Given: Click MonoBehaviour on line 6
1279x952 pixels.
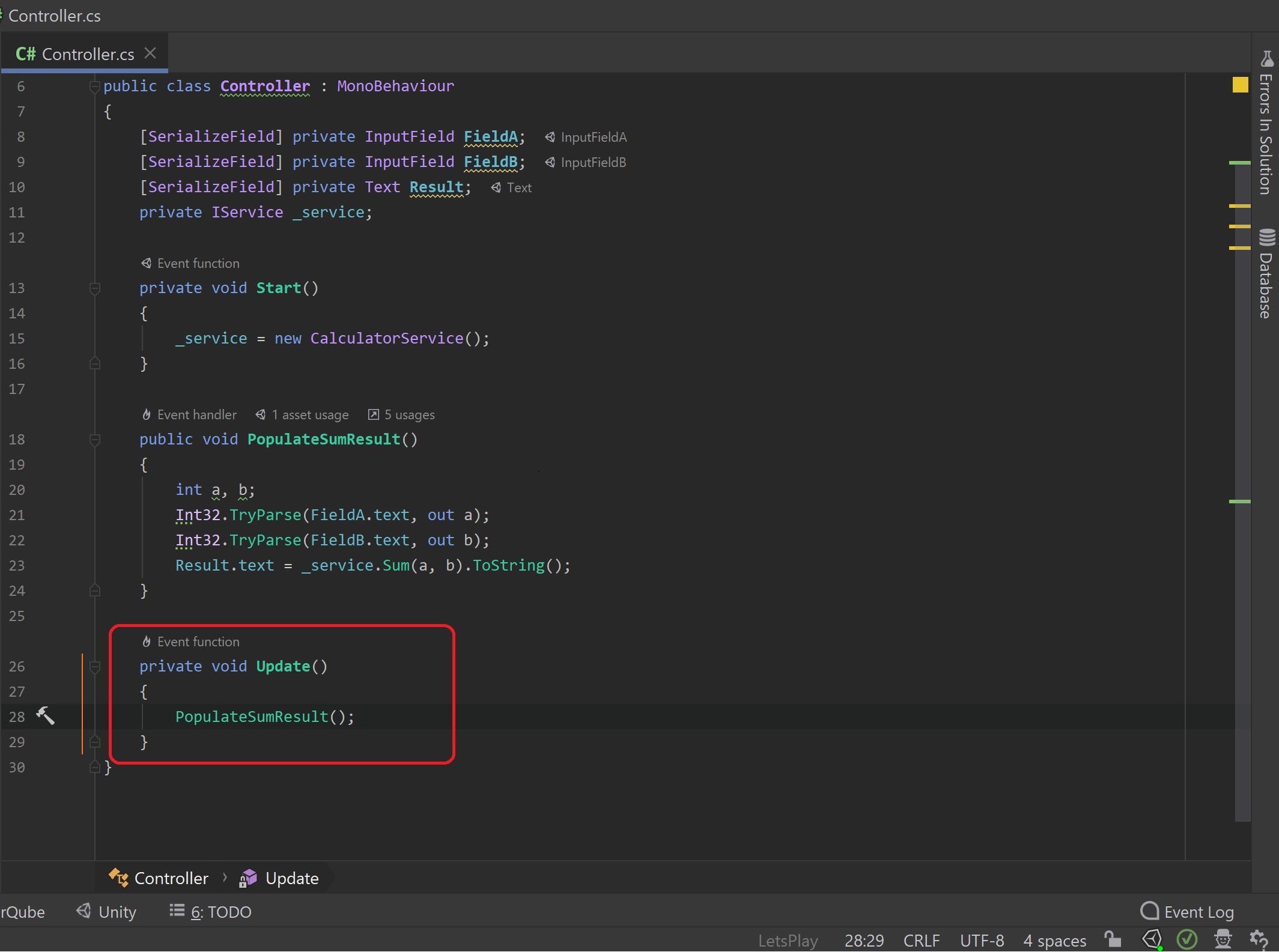Looking at the screenshot, I should 395,86.
